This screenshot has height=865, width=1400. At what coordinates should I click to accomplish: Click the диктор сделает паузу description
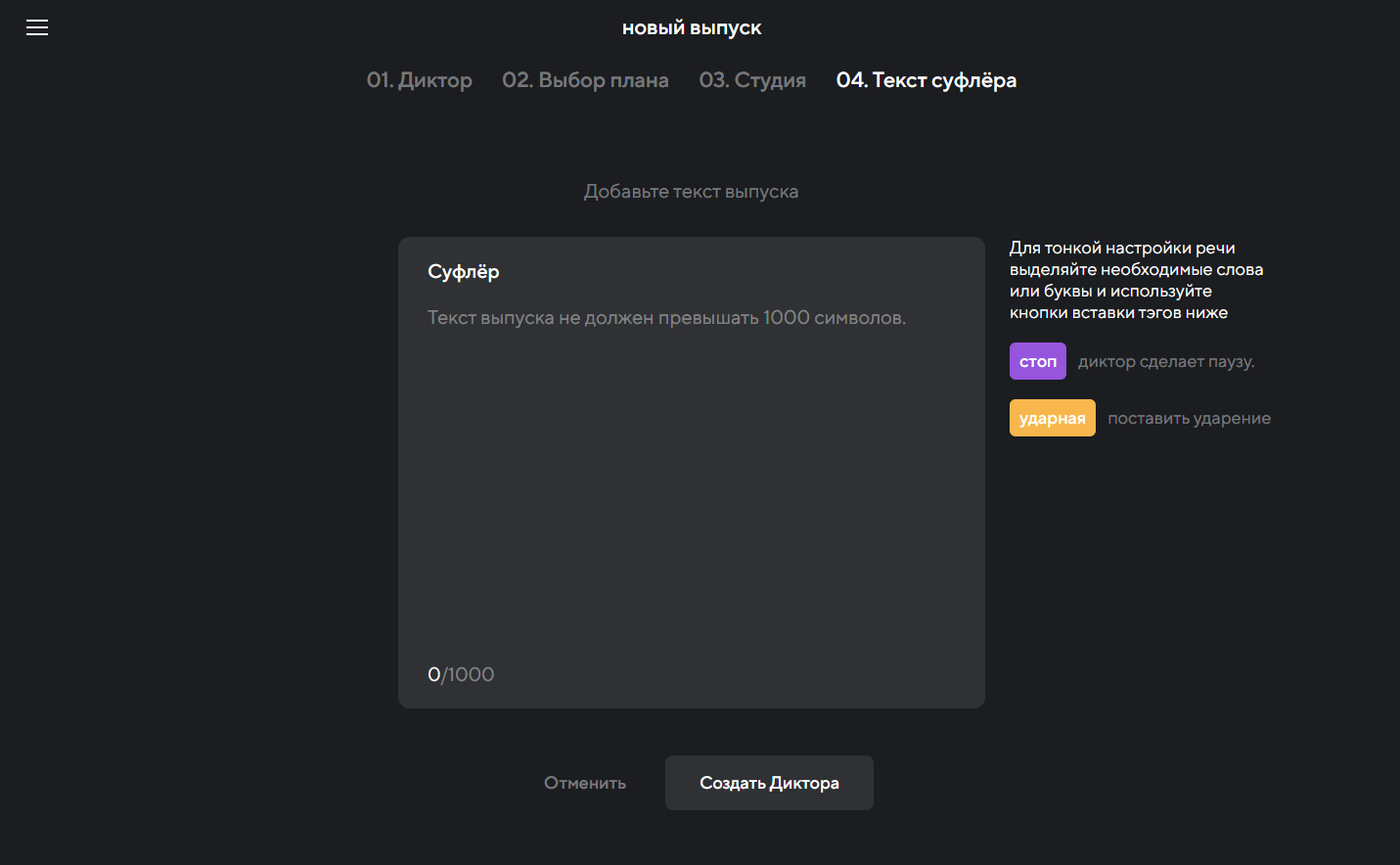click(x=1165, y=361)
